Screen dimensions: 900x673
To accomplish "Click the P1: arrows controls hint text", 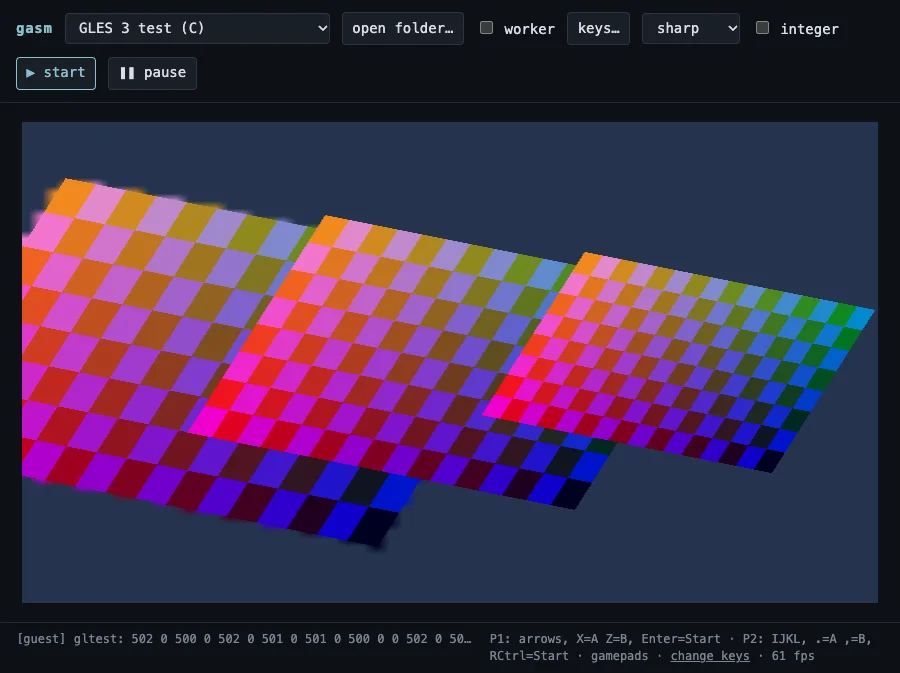I will 681,647.
